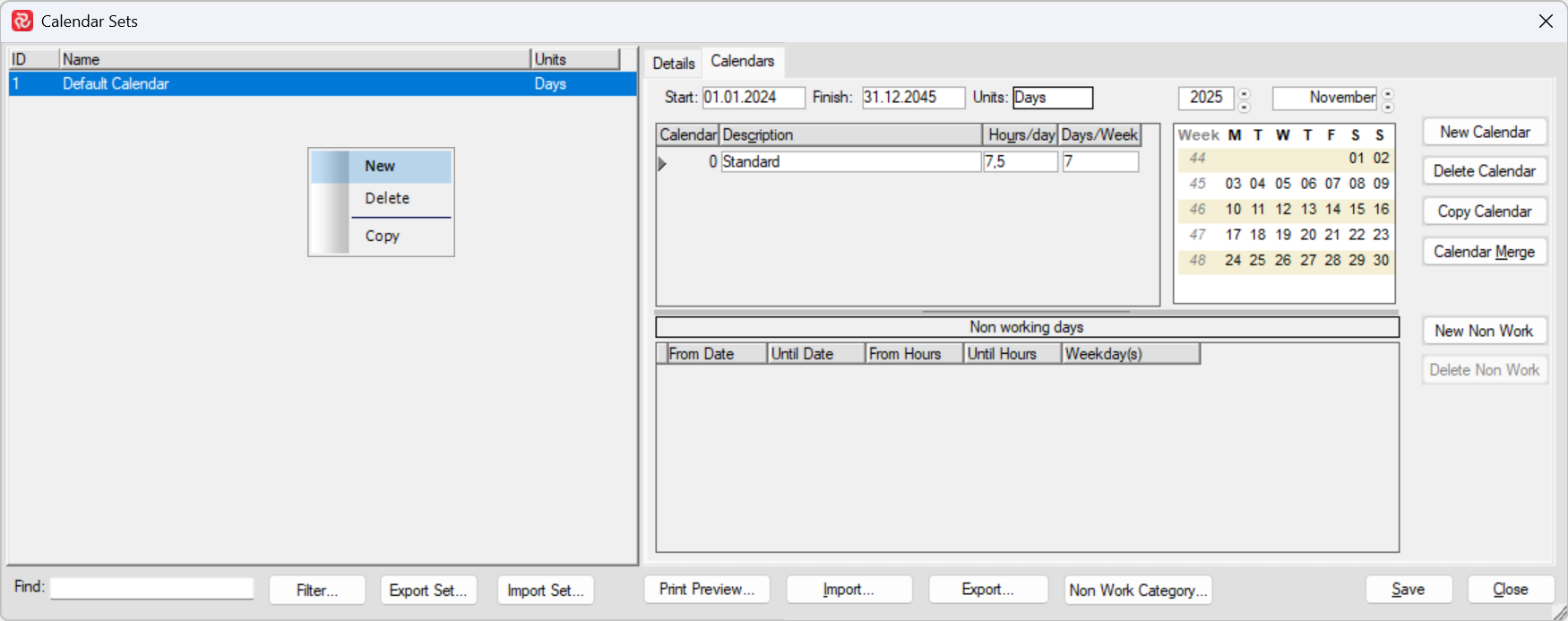Click the Weekday(s) column header
This screenshot has height=621, width=1568.
pos(1131,354)
